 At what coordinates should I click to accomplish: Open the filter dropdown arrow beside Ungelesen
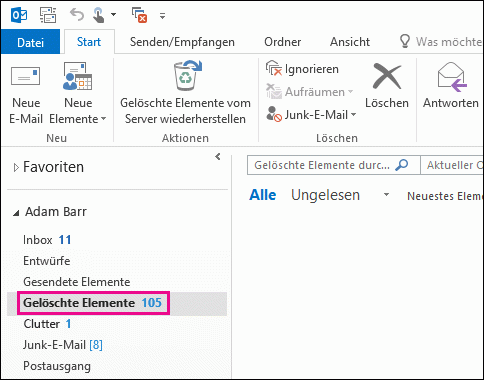pos(386,194)
